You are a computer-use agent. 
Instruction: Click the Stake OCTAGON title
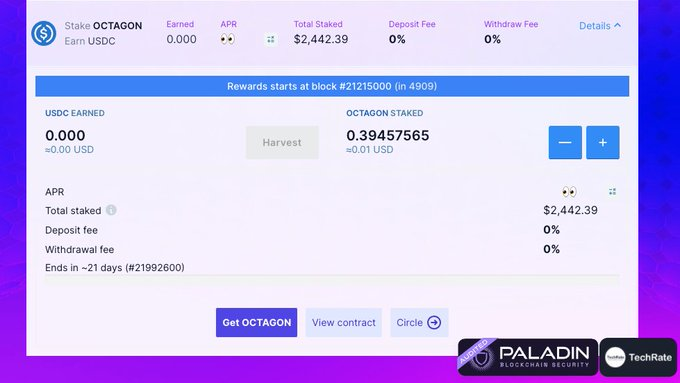[103, 26]
